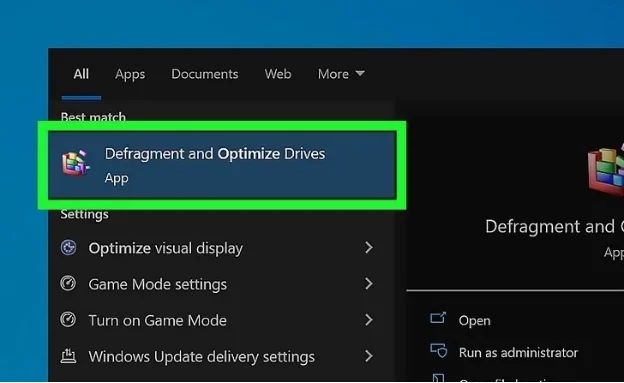The image size is (624, 383).
Task: Open Defragment and Optimize Drives best match
Action: coord(222,165)
